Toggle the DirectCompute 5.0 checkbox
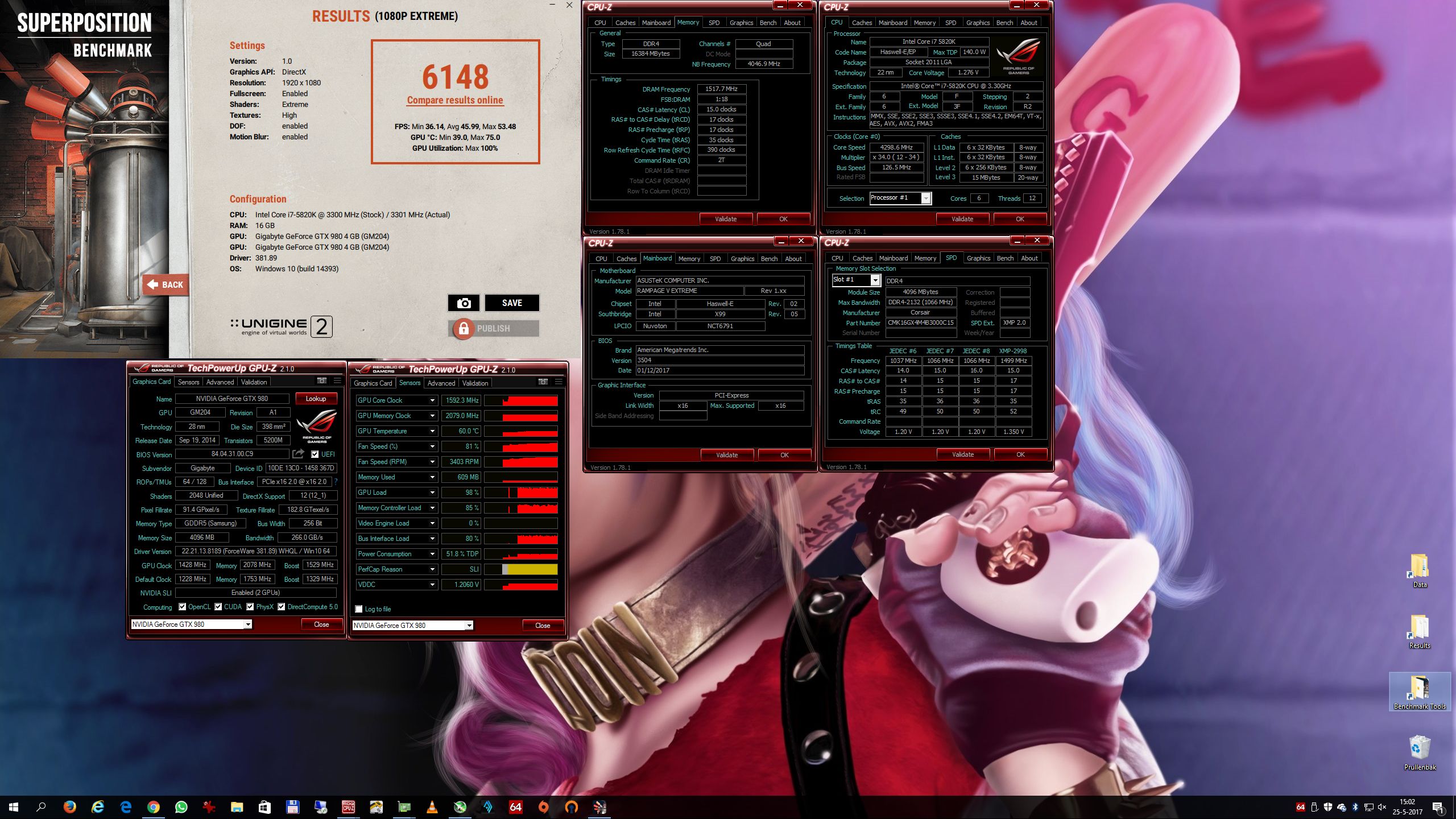The image size is (1456, 819). 281,607
